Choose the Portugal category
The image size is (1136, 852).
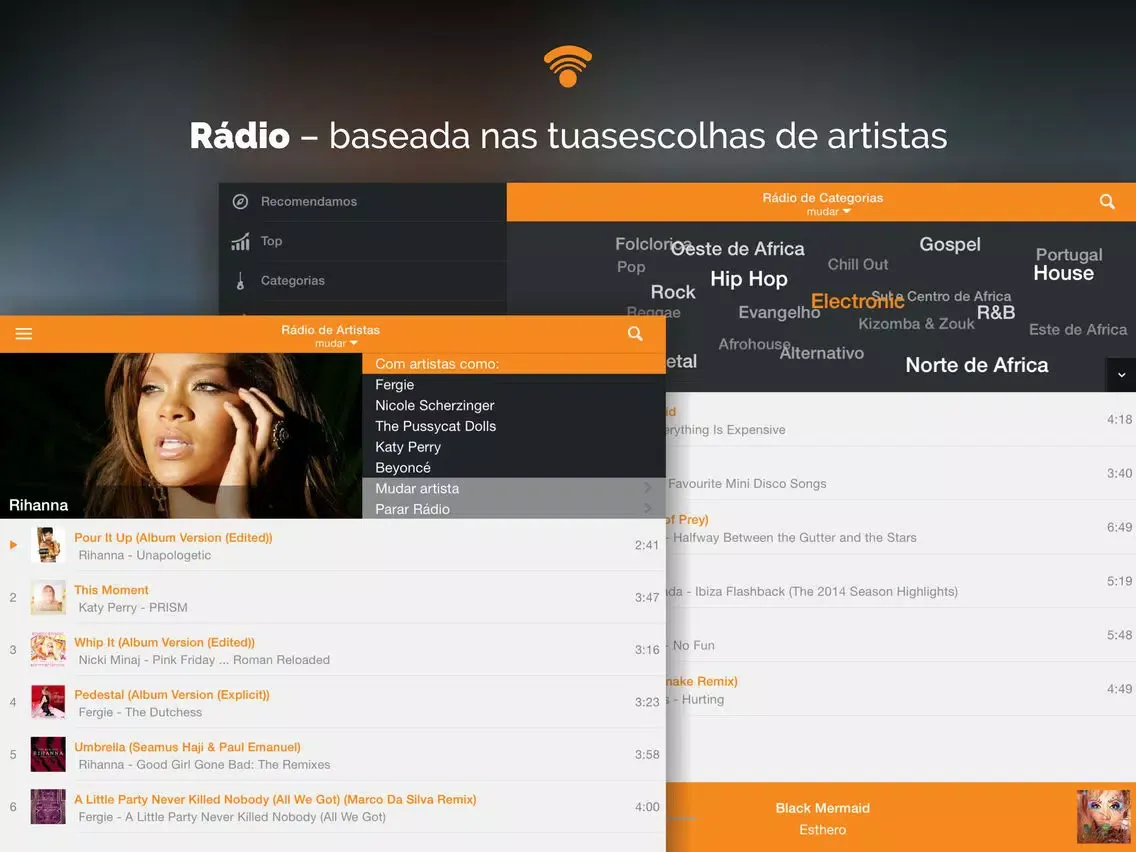1069,254
